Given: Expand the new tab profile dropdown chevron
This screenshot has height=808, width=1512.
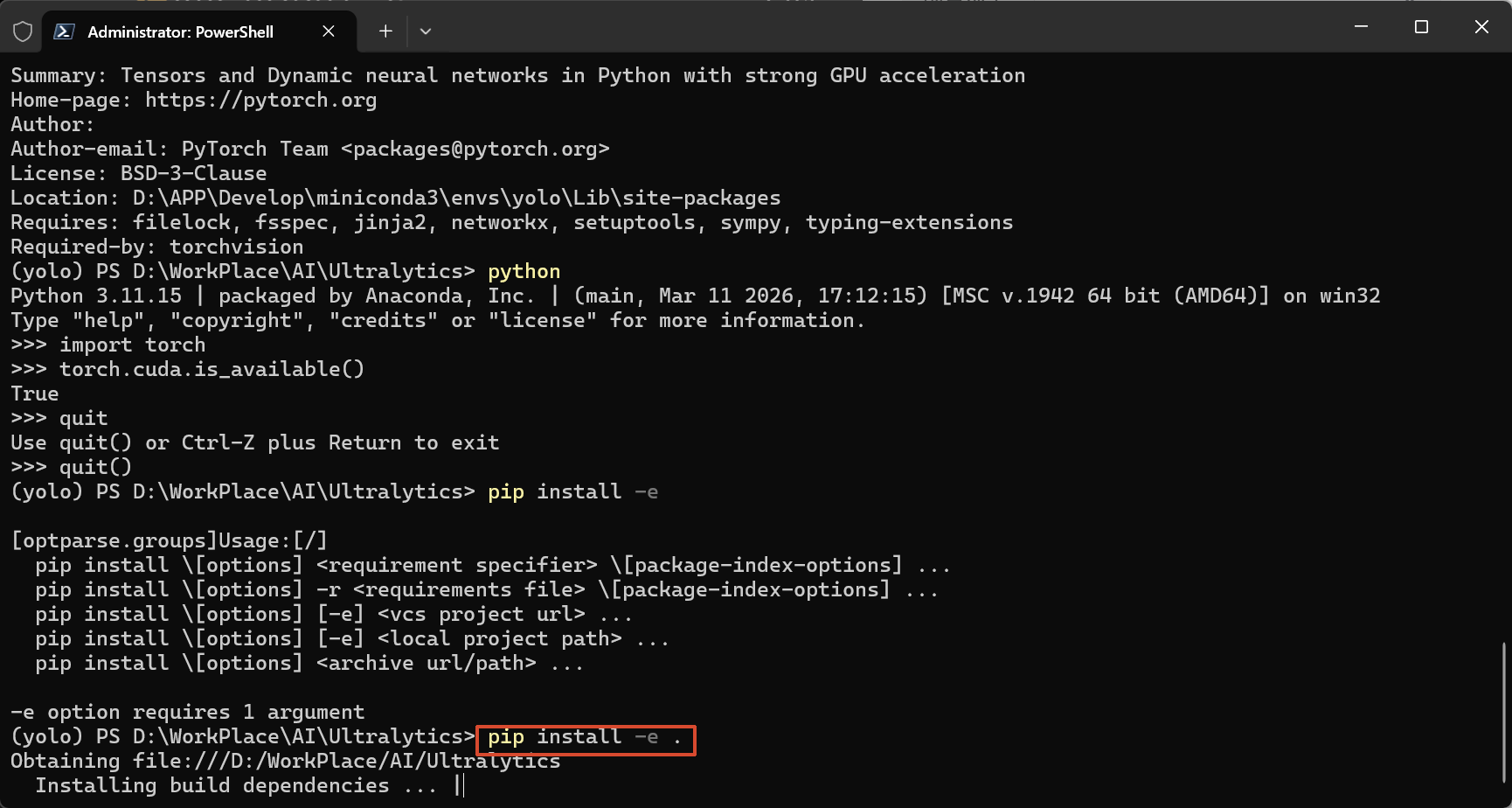Looking at the screenshot, I should pyautogui.click(x=426, y=31).
